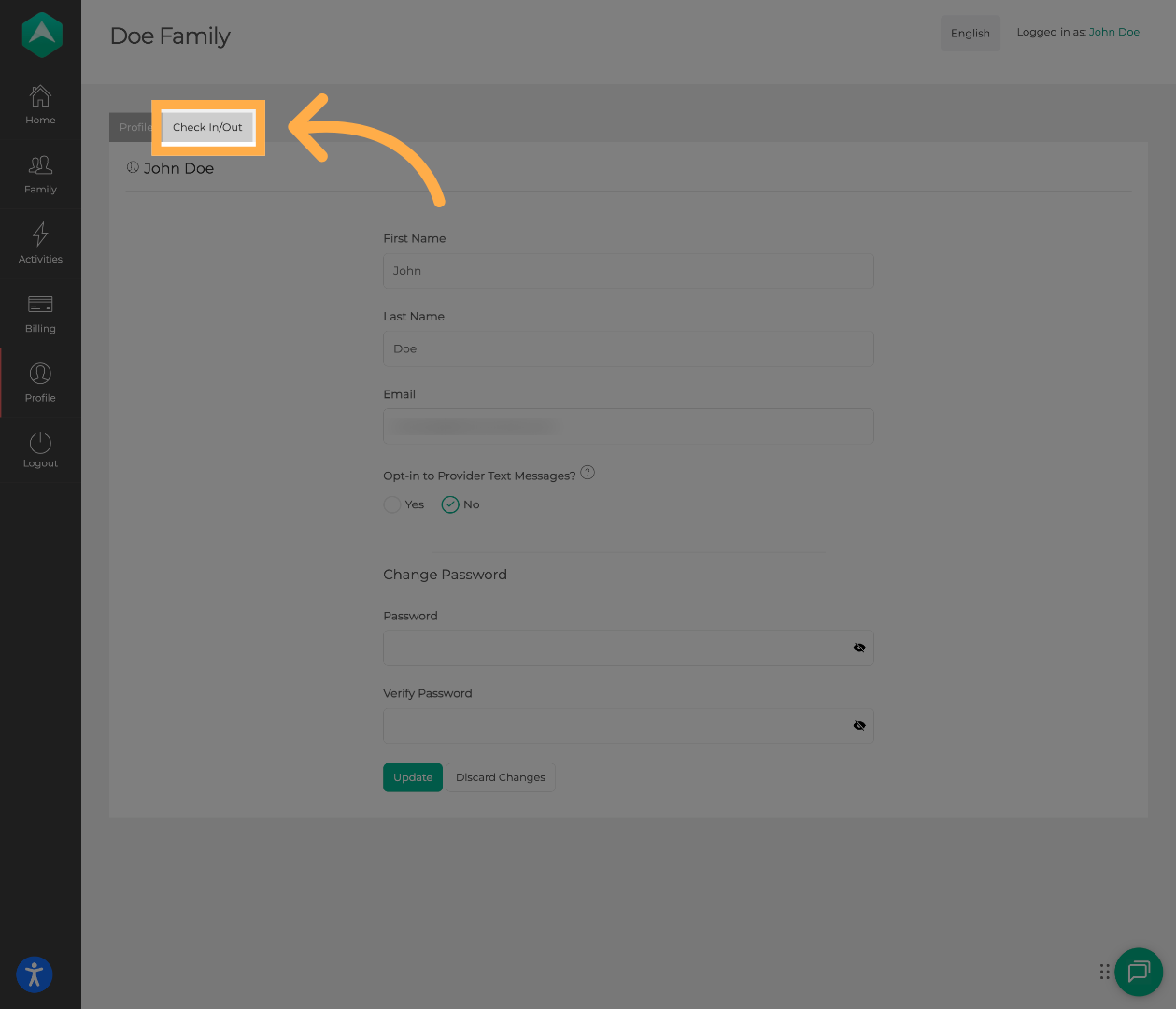The image size is (1176, 1009).
Task: Switch to the Check In/Out tab
Action: (x=207, y=127)
